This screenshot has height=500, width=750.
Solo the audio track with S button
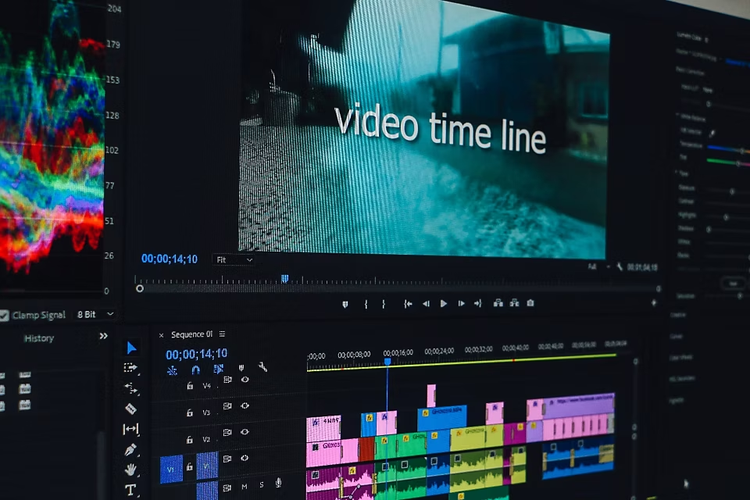point(262,485)
